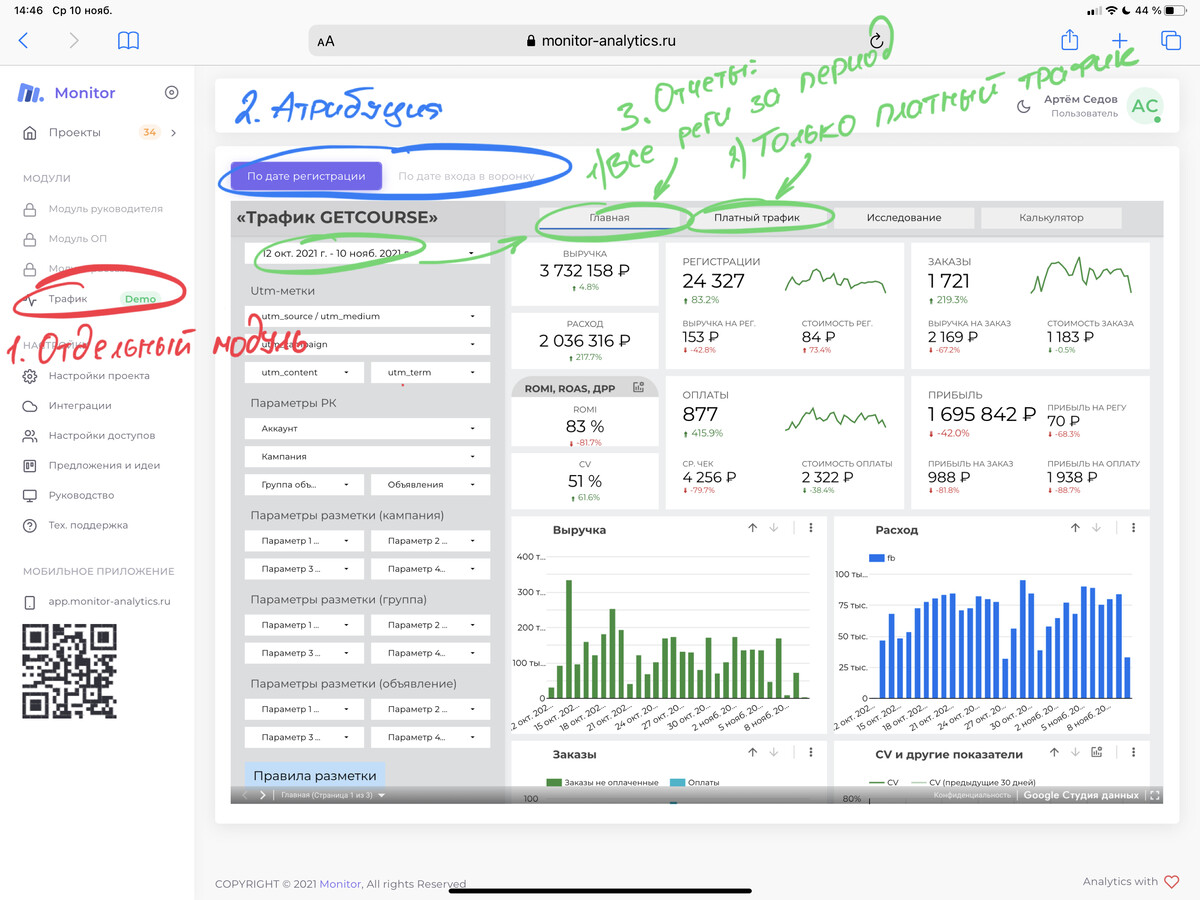
Task: Open app.monitor-analytics.ru link
Action: tap(96, 602)
